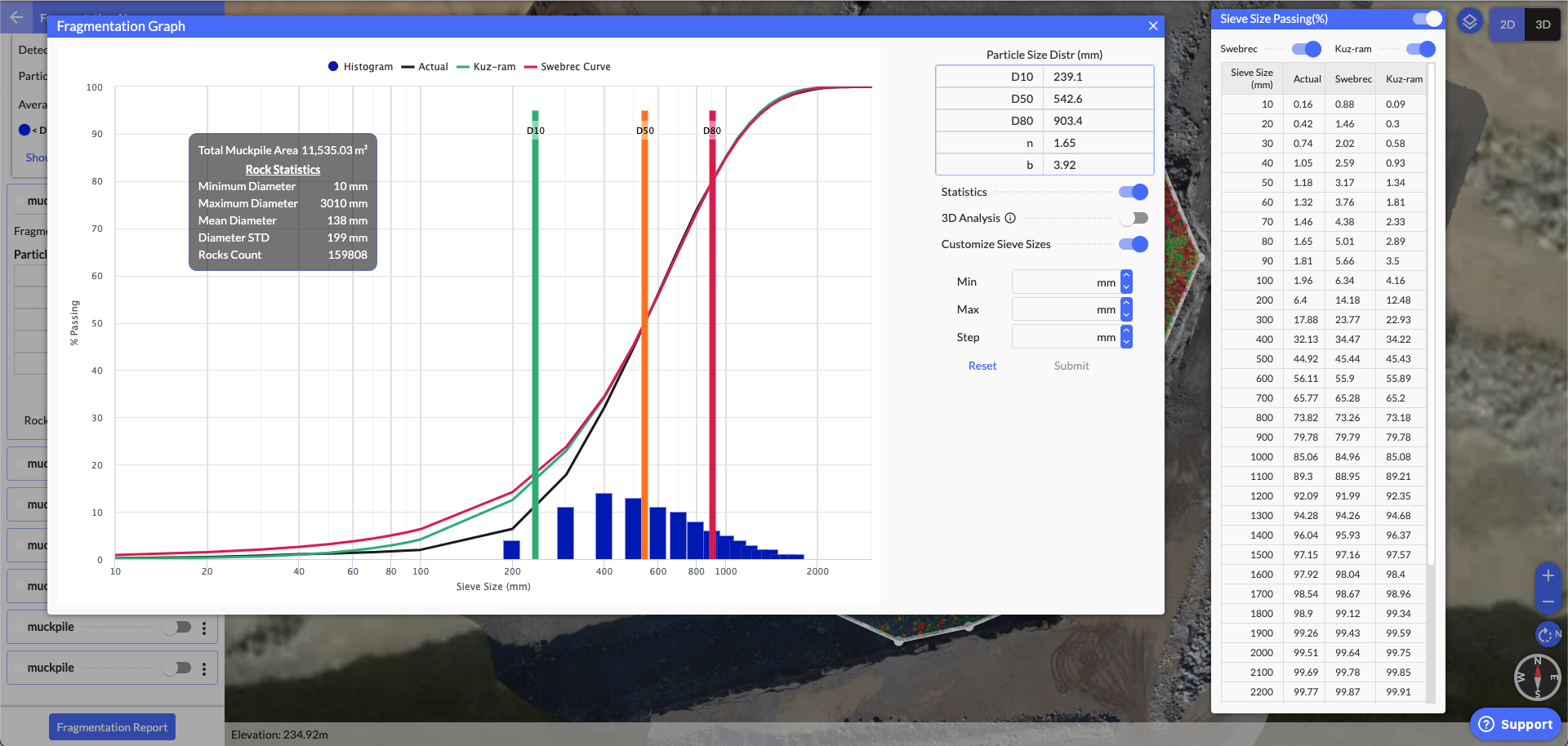Enable the 3D Analysis toggle
This screenshot has height=746, width=1568.
tap(1134, 218)
